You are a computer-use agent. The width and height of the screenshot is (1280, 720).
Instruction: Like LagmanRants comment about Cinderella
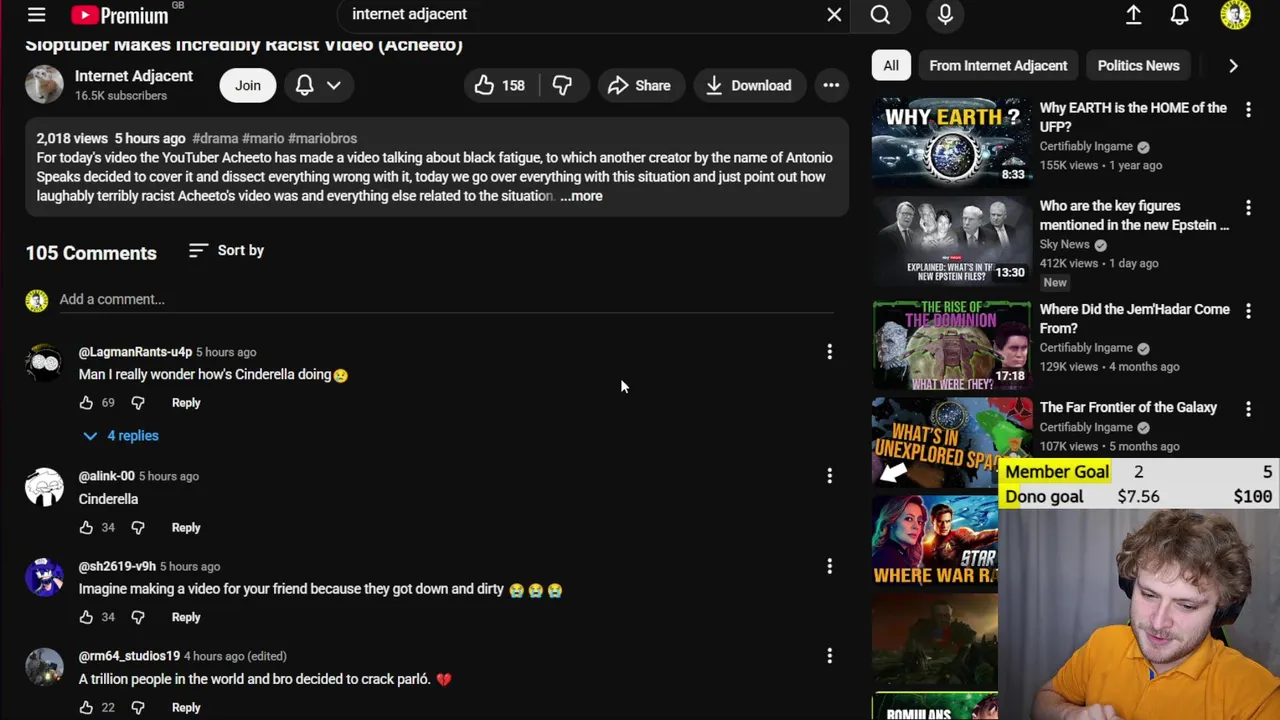coord(86,403)
